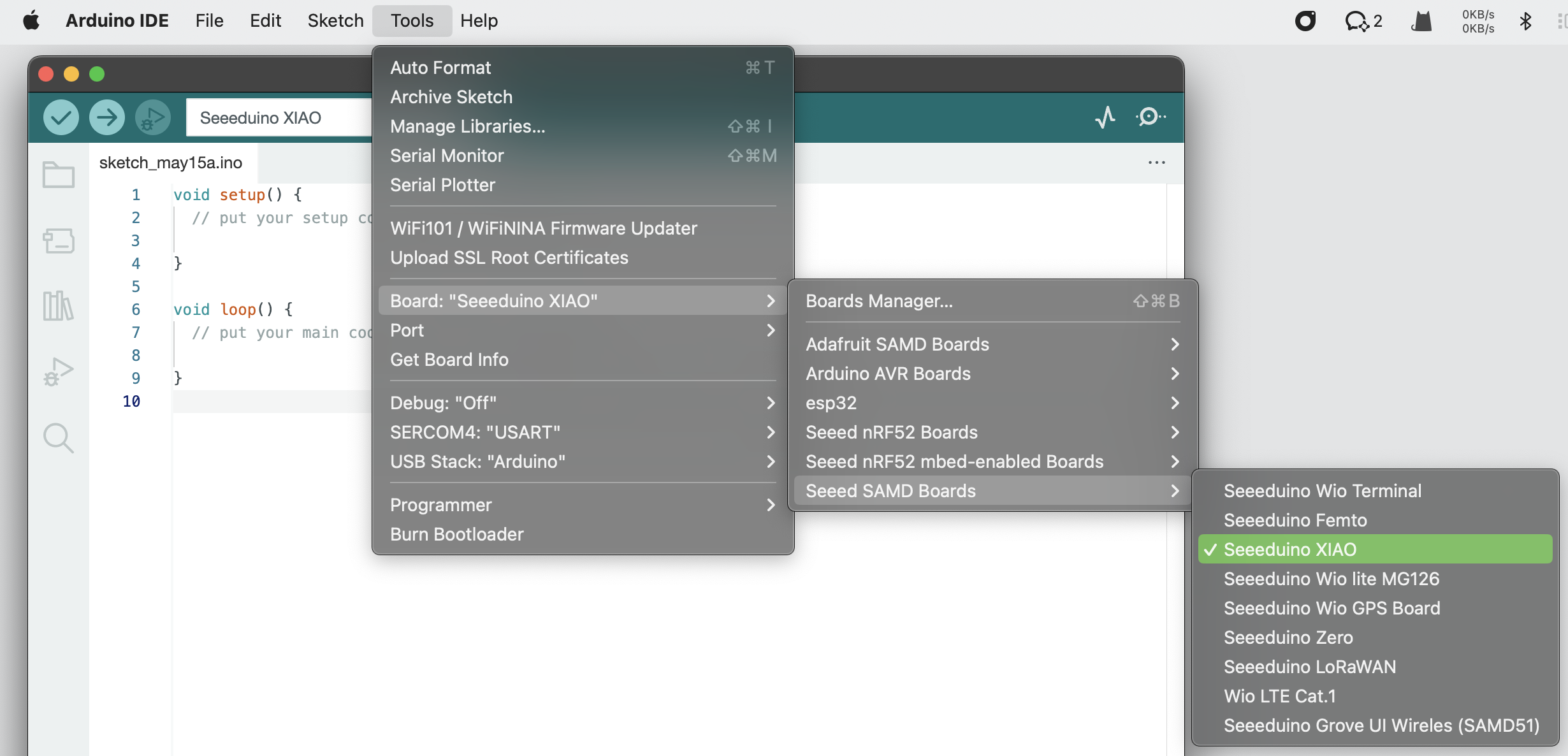Select the Seeeduino Wio Terminal board

[1376, 490]
